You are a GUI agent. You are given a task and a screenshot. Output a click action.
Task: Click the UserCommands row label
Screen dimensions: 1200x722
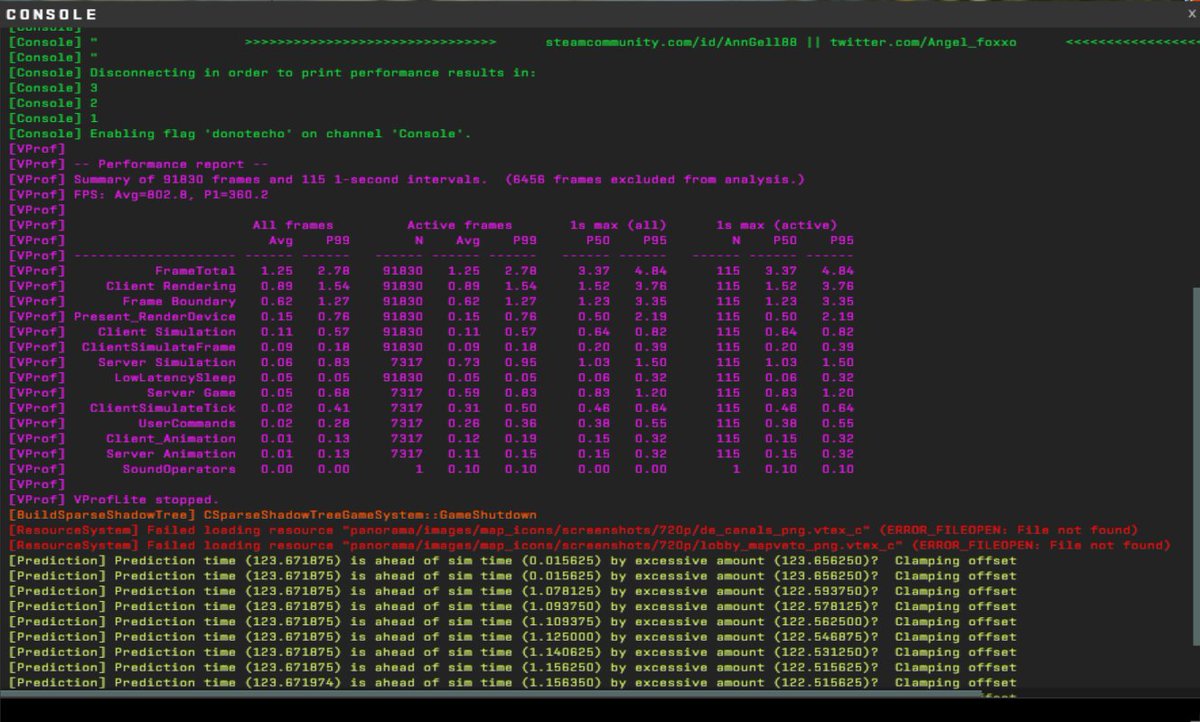tap(187, 423)
